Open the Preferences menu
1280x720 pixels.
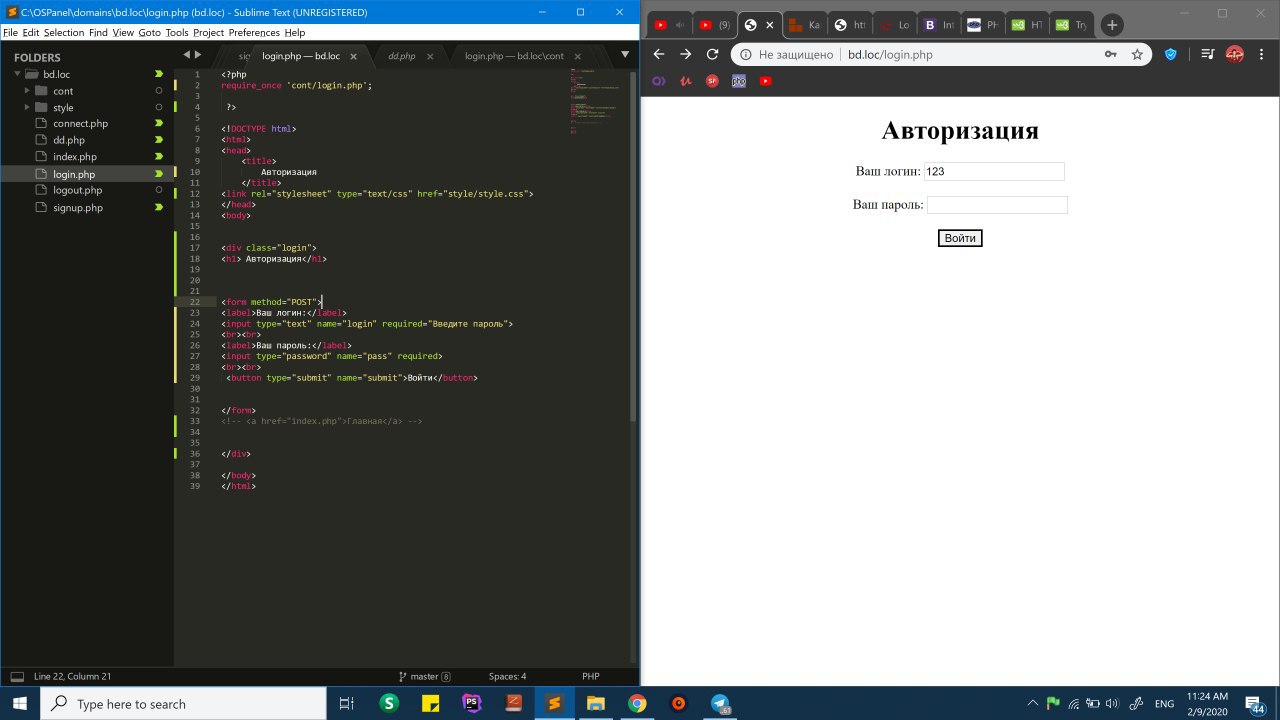254,33
